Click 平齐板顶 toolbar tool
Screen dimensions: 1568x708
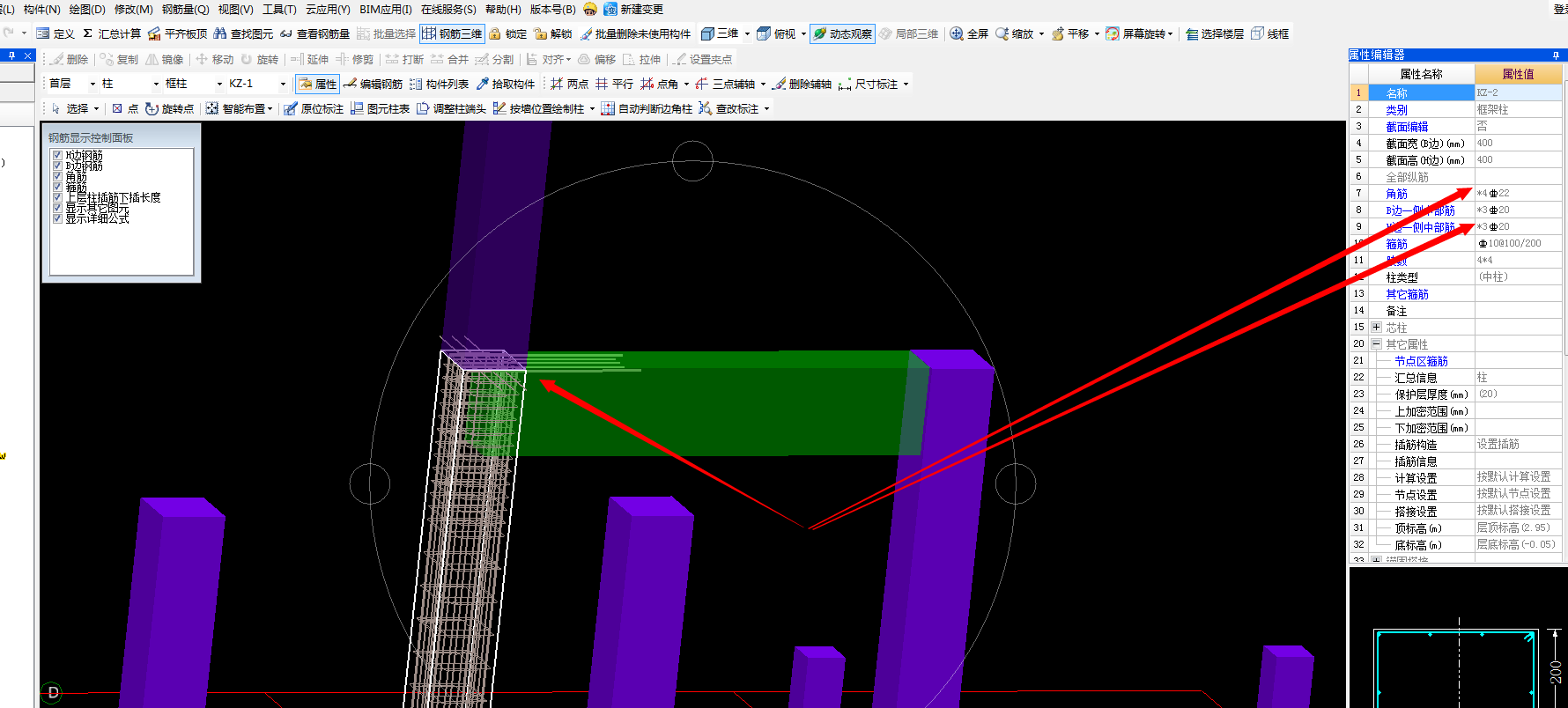pos(177,33)
